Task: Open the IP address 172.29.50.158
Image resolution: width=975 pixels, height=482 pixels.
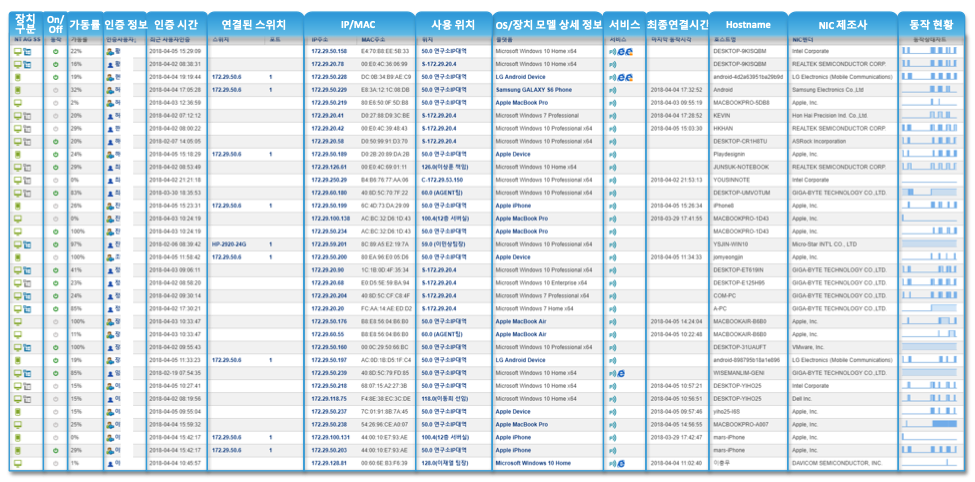Action: pos(329,52)
